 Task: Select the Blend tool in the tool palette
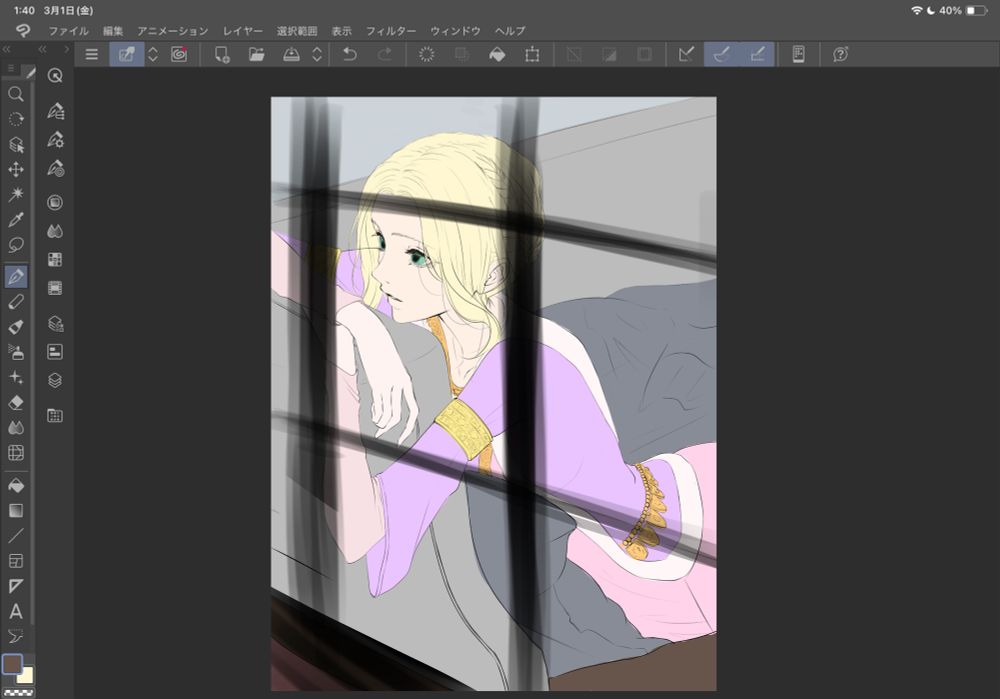[16, 427]
